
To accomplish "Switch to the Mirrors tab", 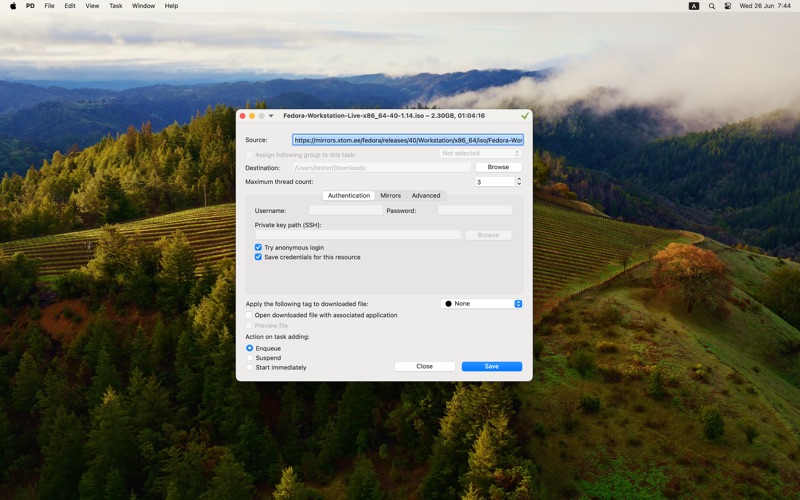I will [390, 195].
